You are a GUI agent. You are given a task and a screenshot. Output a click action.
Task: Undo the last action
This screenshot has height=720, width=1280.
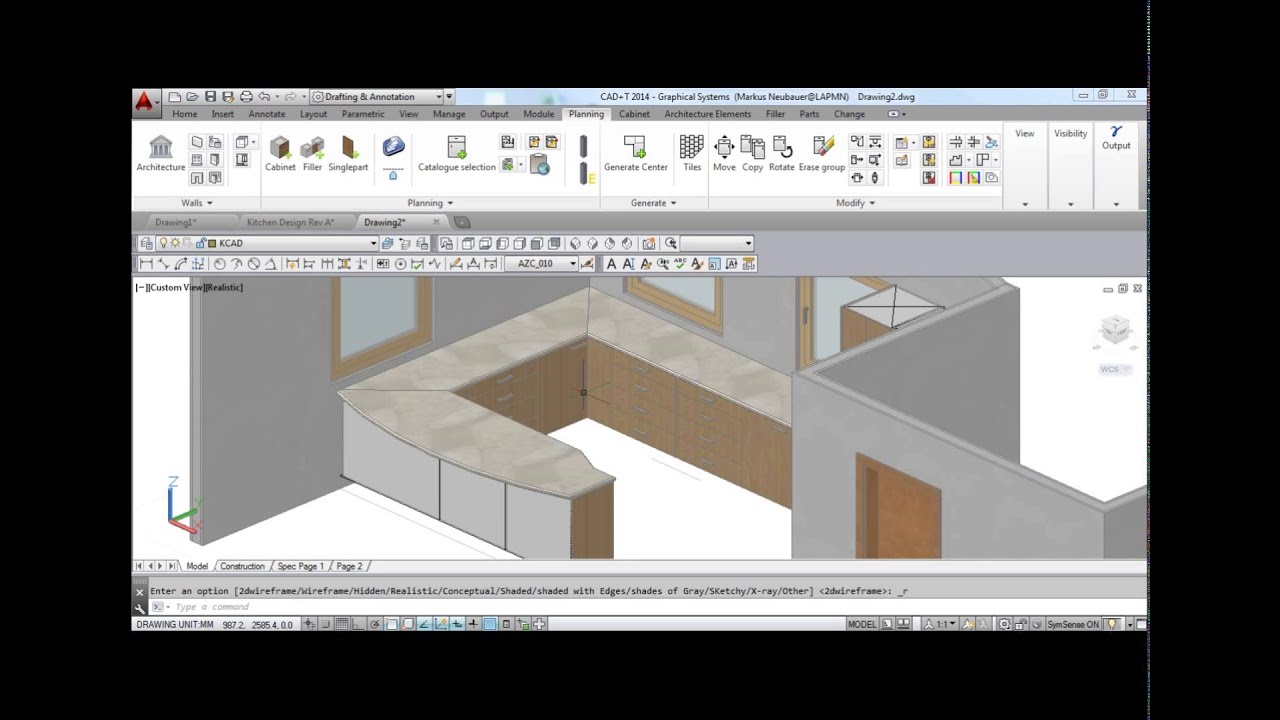click(264, 97)
